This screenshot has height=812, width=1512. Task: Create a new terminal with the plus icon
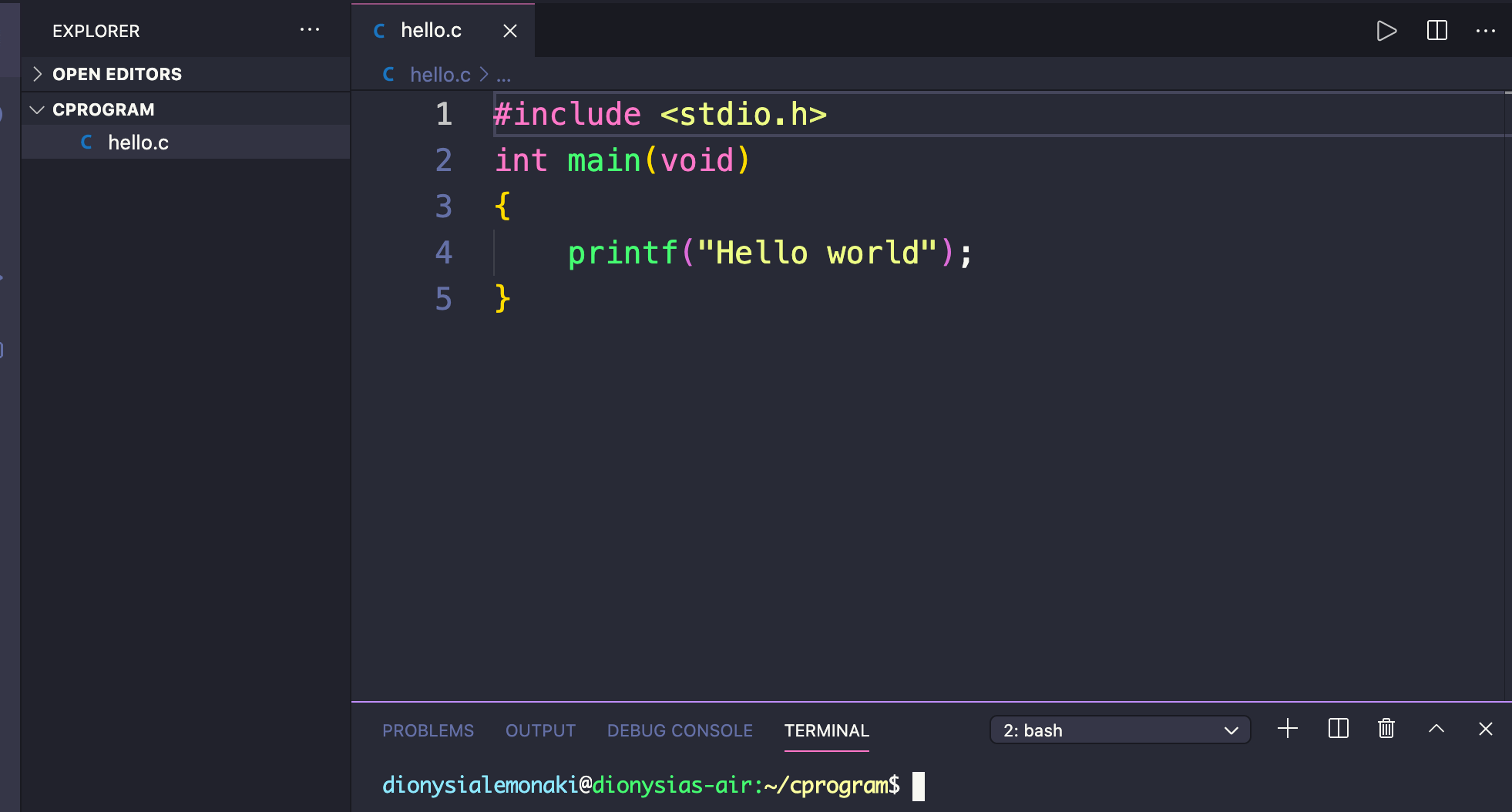(1287, 729)
